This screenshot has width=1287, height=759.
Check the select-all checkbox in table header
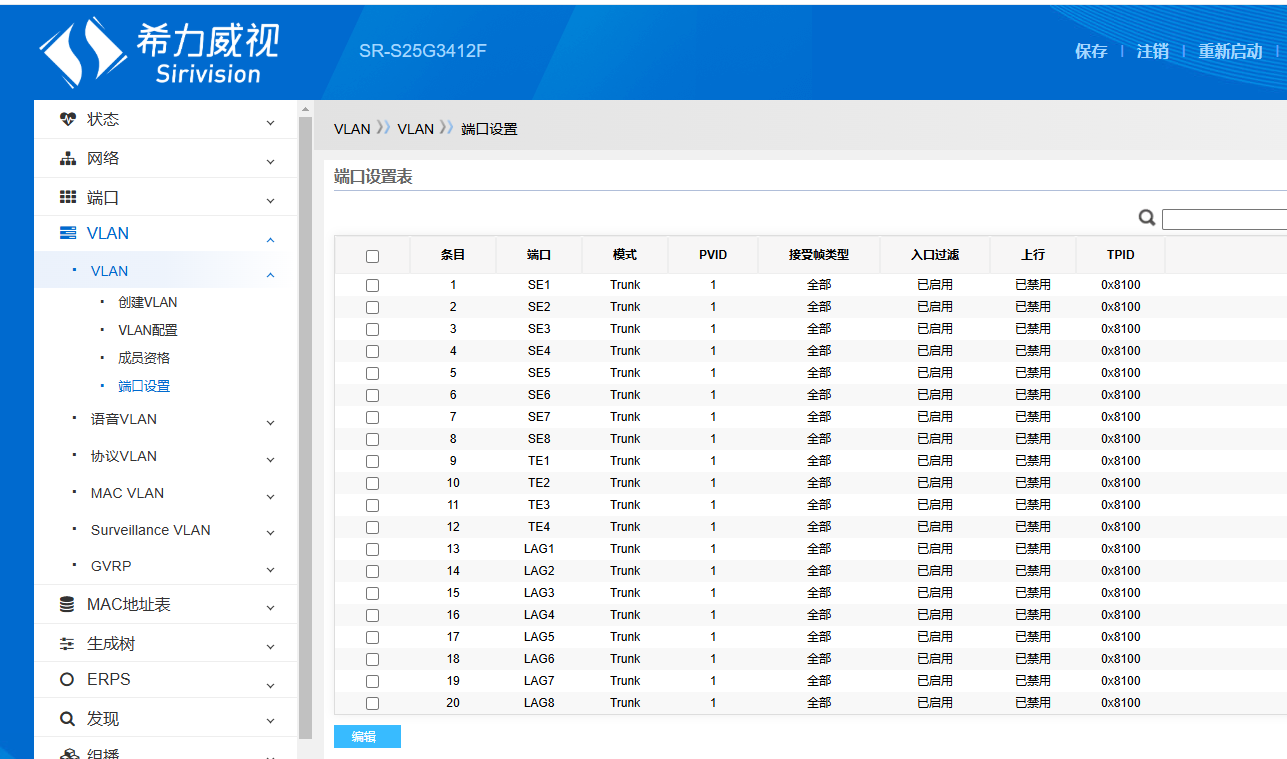pos(372,256)
